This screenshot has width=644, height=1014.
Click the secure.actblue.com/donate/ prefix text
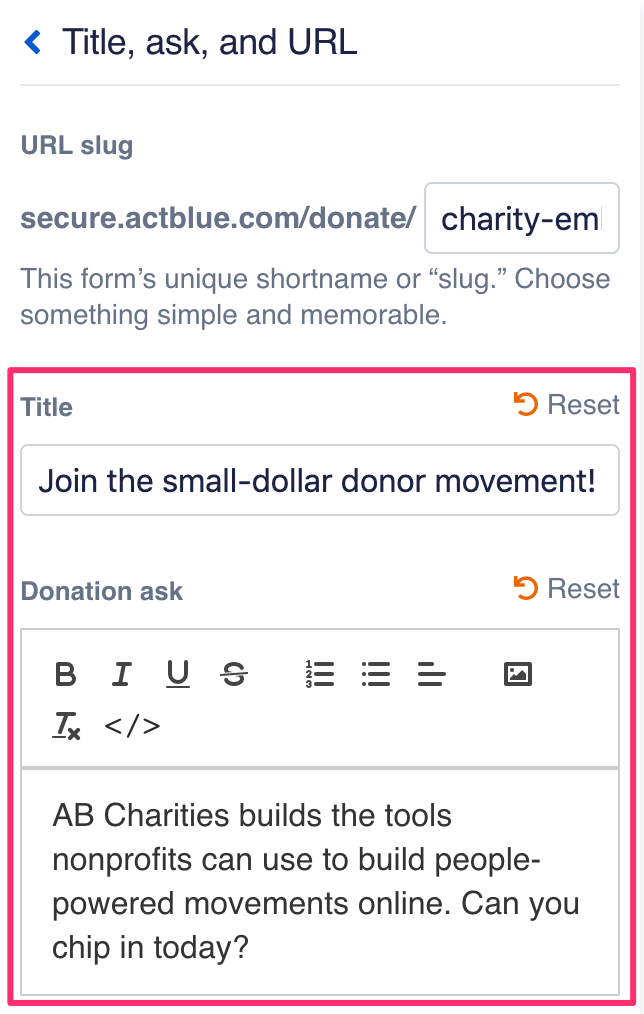pos(218,218)
